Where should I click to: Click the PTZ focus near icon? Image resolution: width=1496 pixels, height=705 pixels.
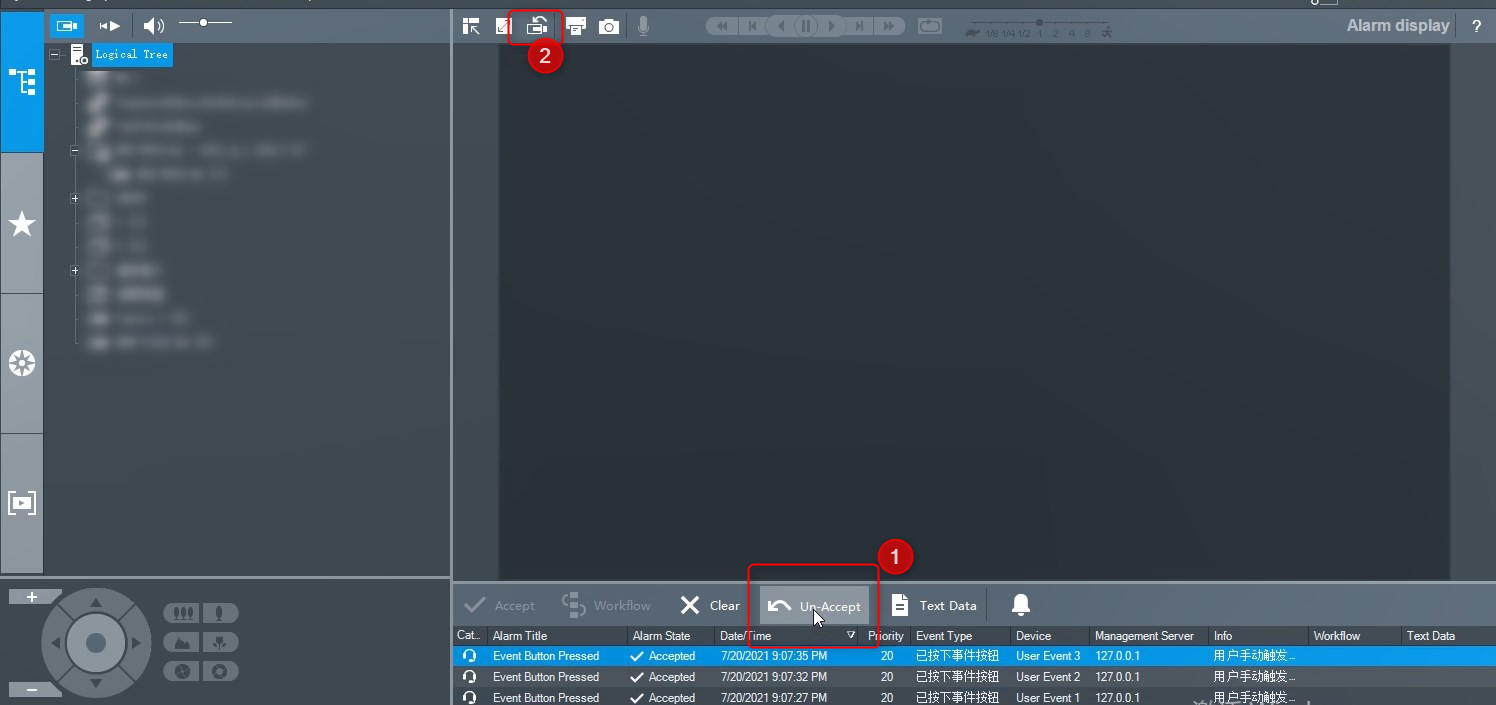(220, 613)
